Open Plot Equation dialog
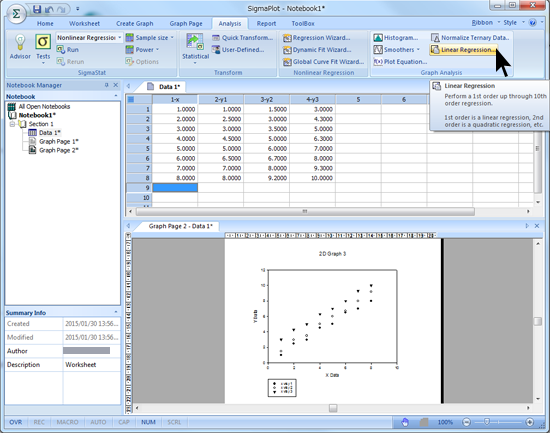The height and width of the screenshot is (433, 550). (x=400, y=61)
